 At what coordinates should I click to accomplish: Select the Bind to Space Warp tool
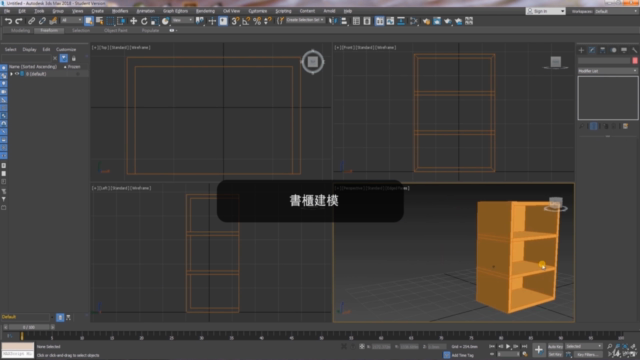click(53, 21)
